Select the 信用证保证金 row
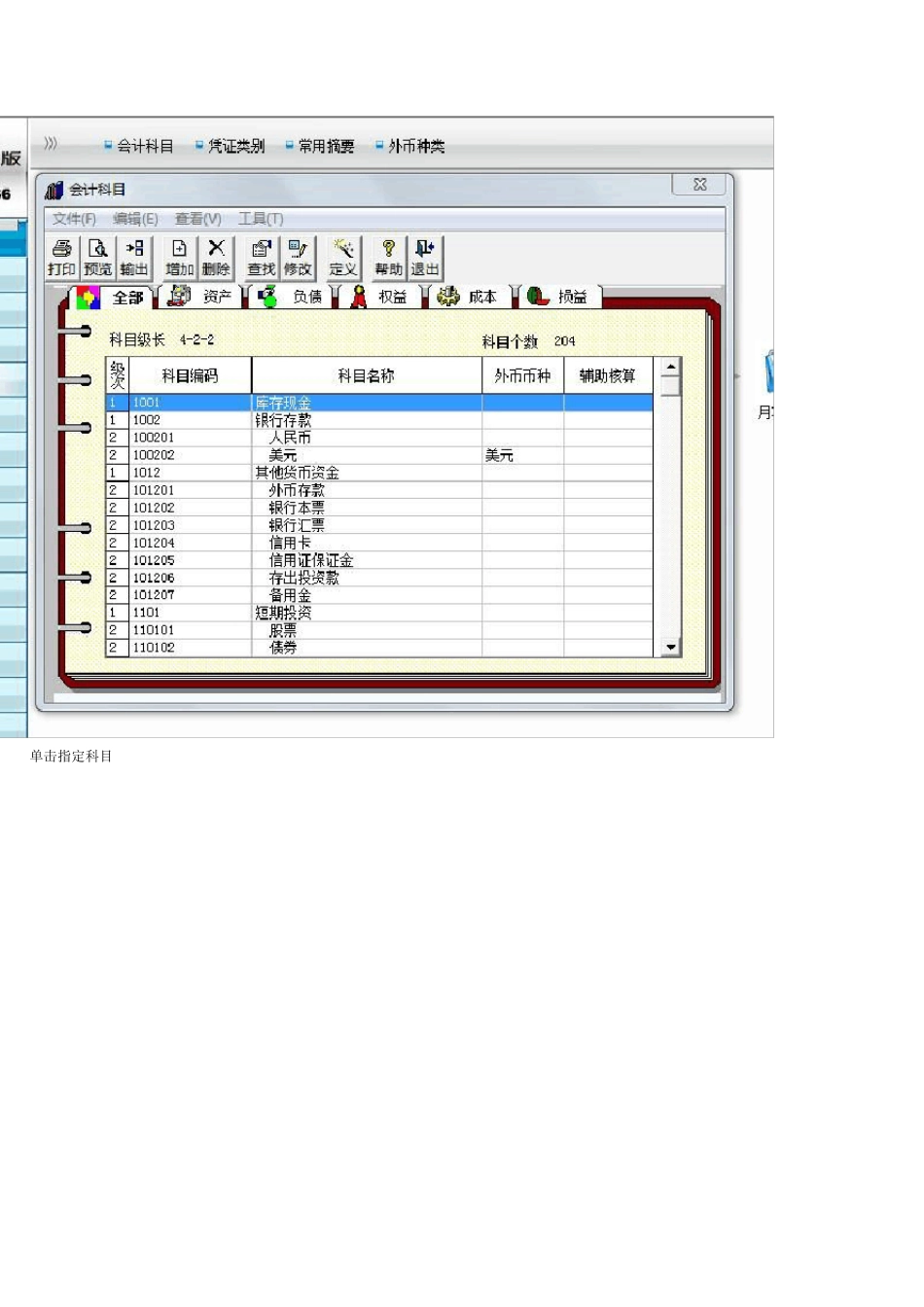Image resolution: width=924 pixels, height=1307 pixels. pos(379,560)
